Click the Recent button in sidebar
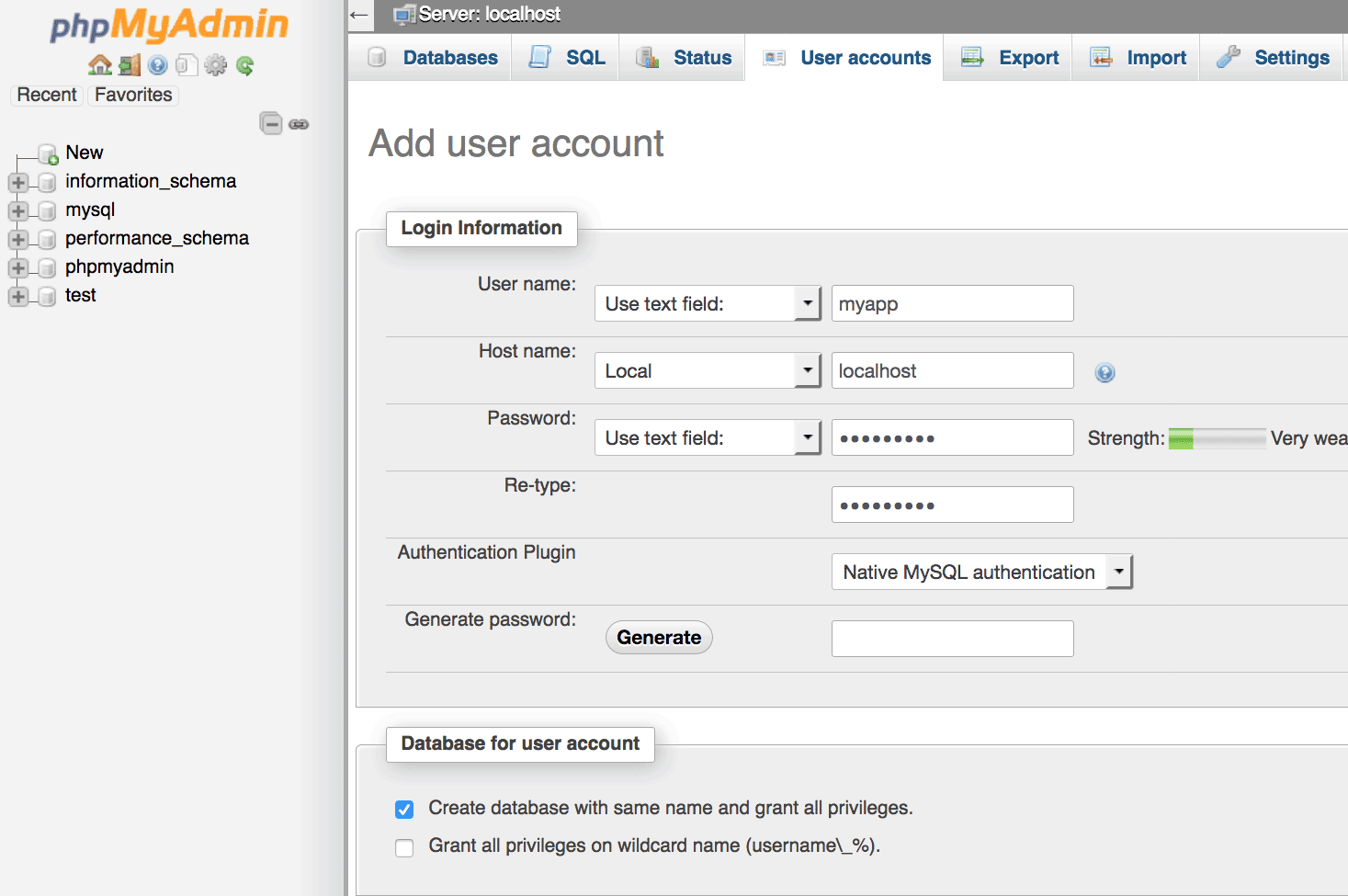This screenshot has width=1348, height=896. pyautogui.click(x=47, y=95)
